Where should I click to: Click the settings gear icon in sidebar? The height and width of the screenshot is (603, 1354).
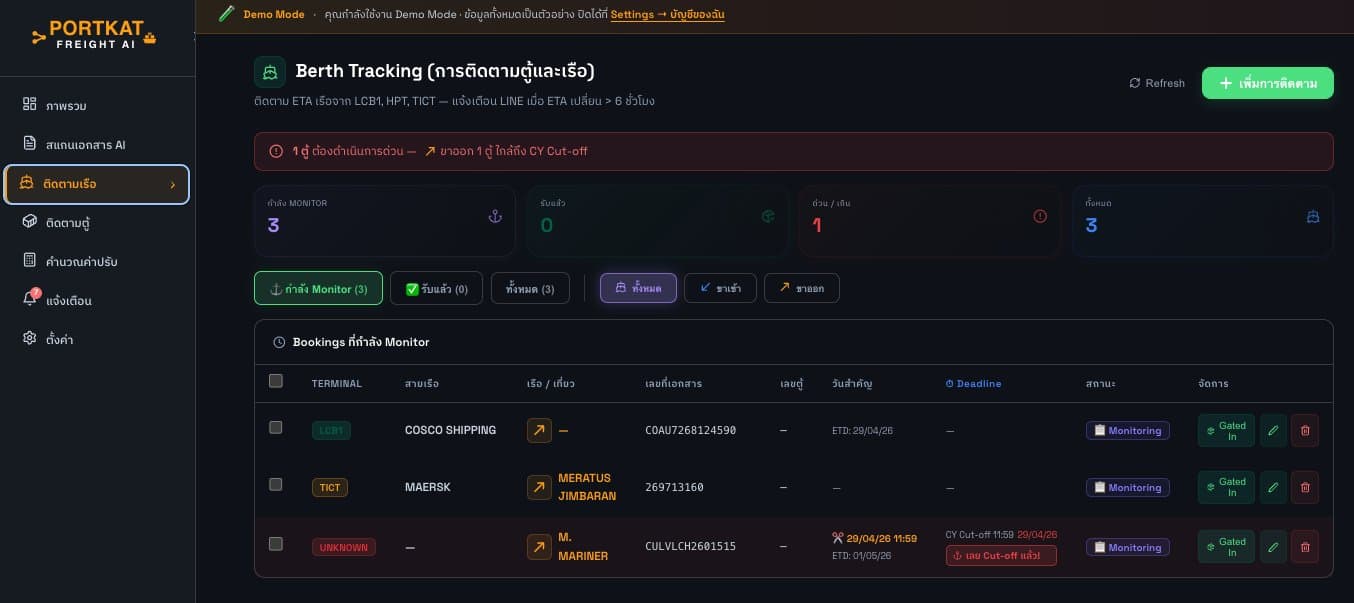[29, 338]
